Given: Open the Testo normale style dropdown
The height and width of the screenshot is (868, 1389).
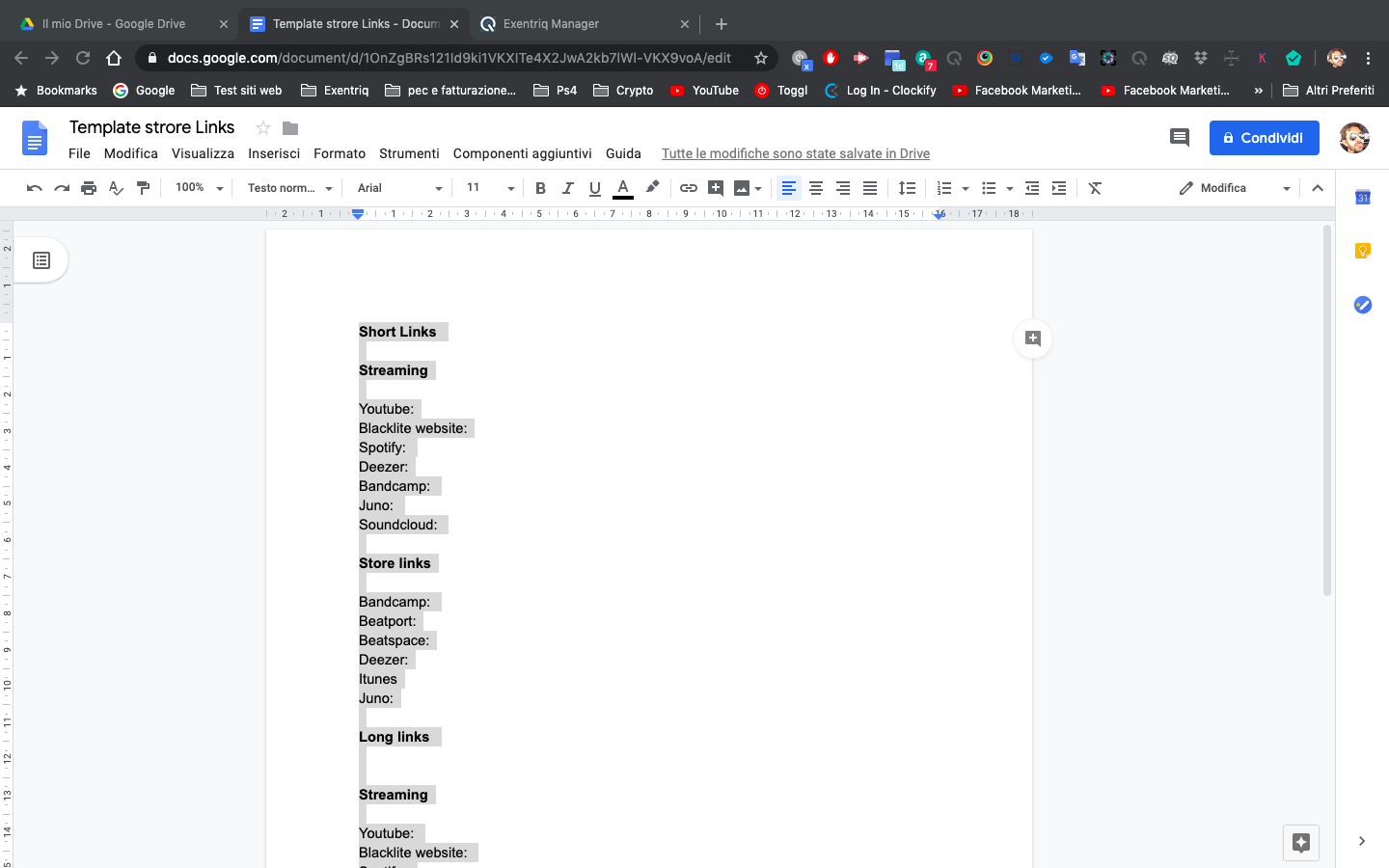Looking at the screenshot, I should pyautogui.click(x=289, y=188).
